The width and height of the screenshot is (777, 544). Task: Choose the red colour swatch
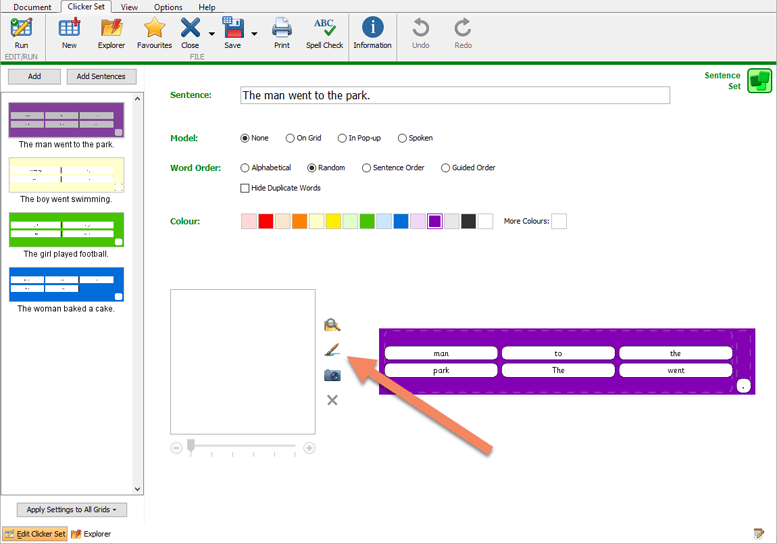(266, 221)
